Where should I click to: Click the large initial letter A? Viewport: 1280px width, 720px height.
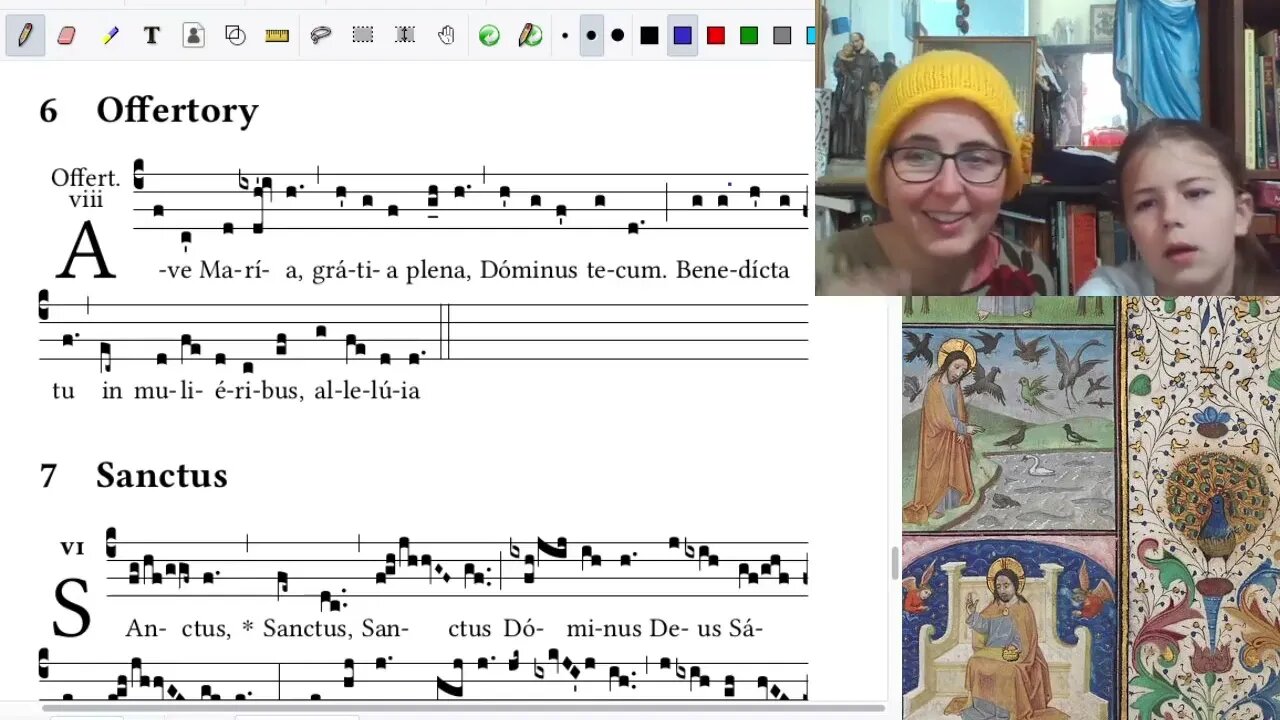(x=86, y=251)
